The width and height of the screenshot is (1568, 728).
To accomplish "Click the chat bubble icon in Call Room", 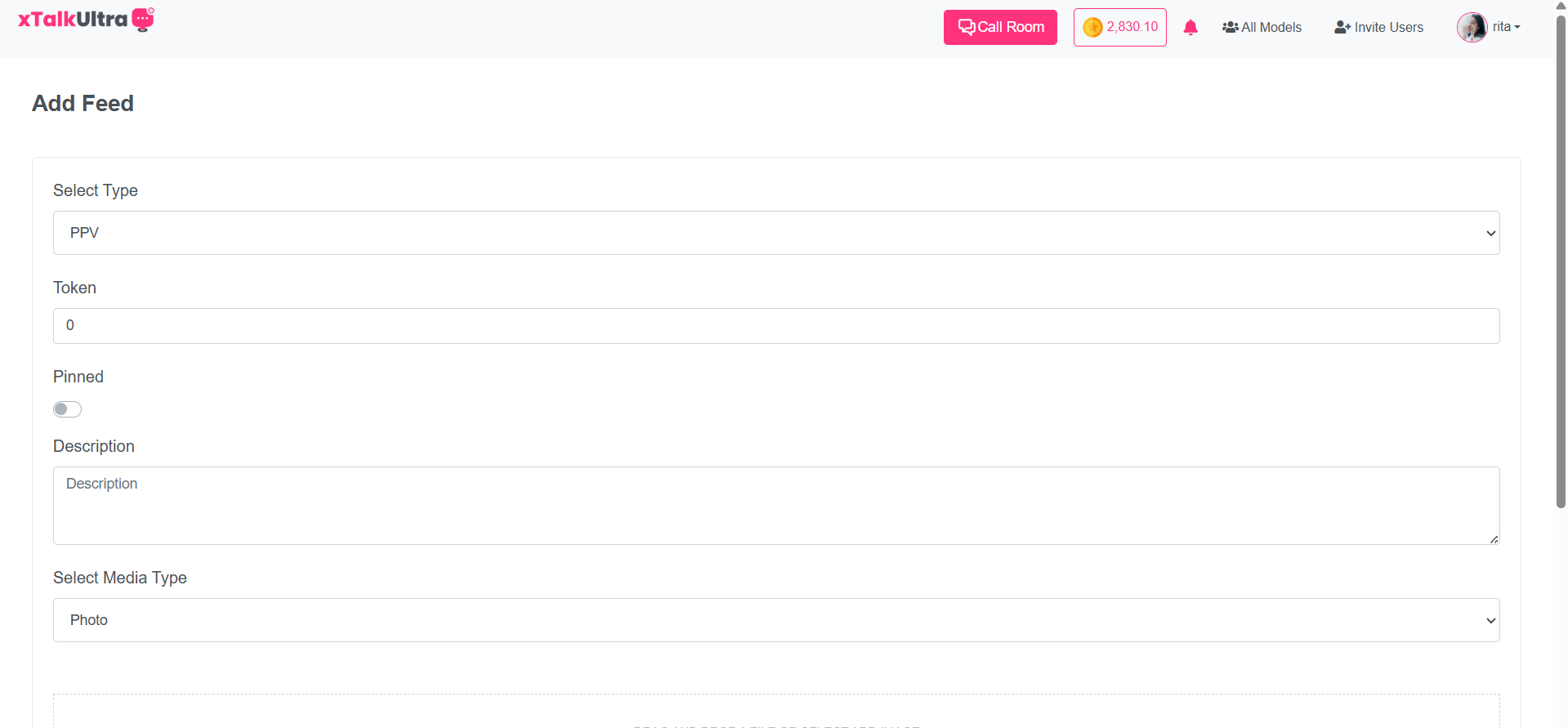I will [966, 27].
